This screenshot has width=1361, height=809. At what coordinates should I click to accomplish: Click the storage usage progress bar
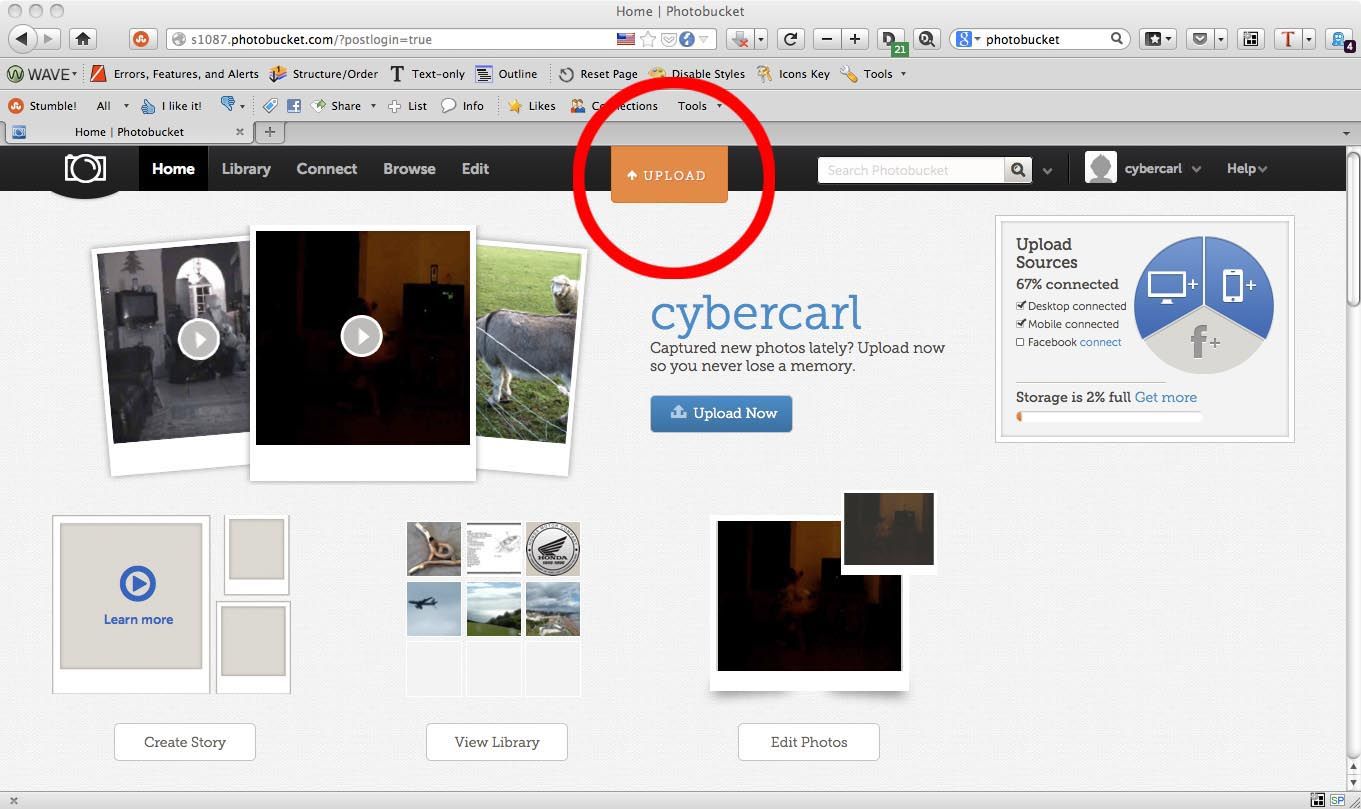pos(1108,416)
